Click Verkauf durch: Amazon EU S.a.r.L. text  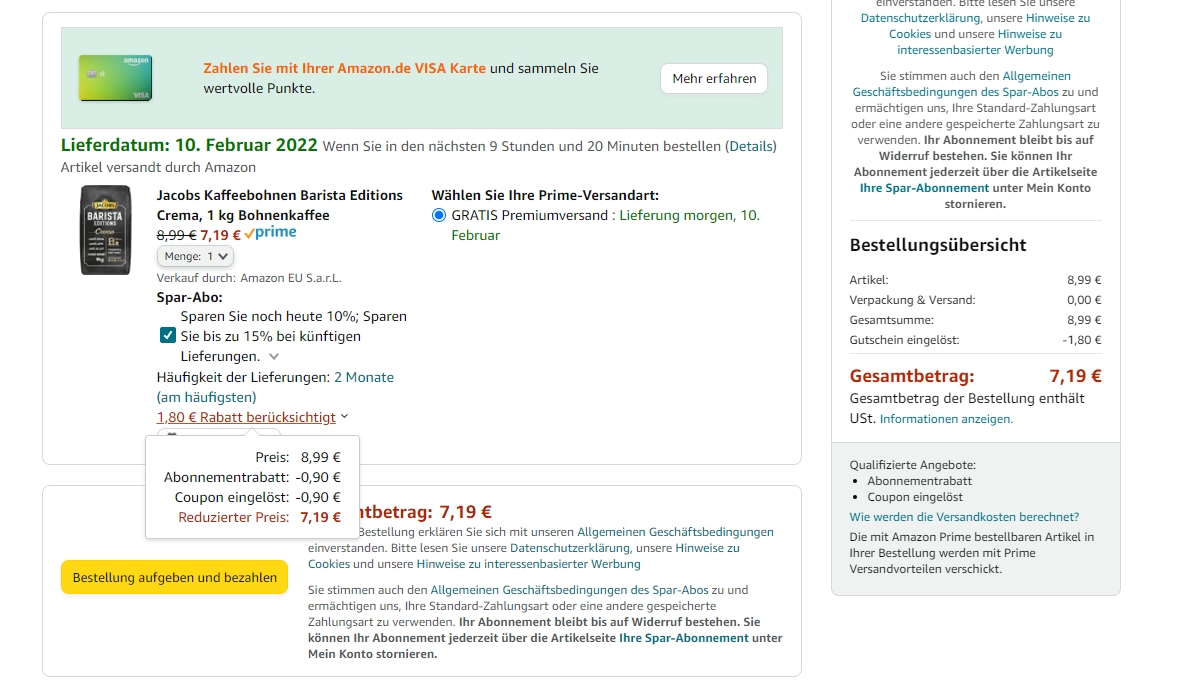coord(249,278)
